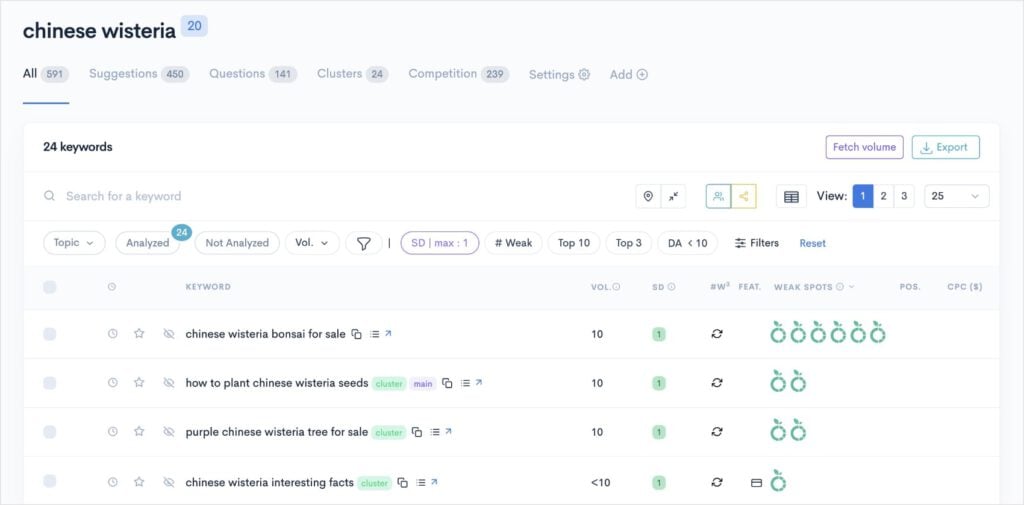This screenshot has width=1024, height=505.
Task: Copy chinese wisteria interesting facts keyword
Action: (403, 483)
